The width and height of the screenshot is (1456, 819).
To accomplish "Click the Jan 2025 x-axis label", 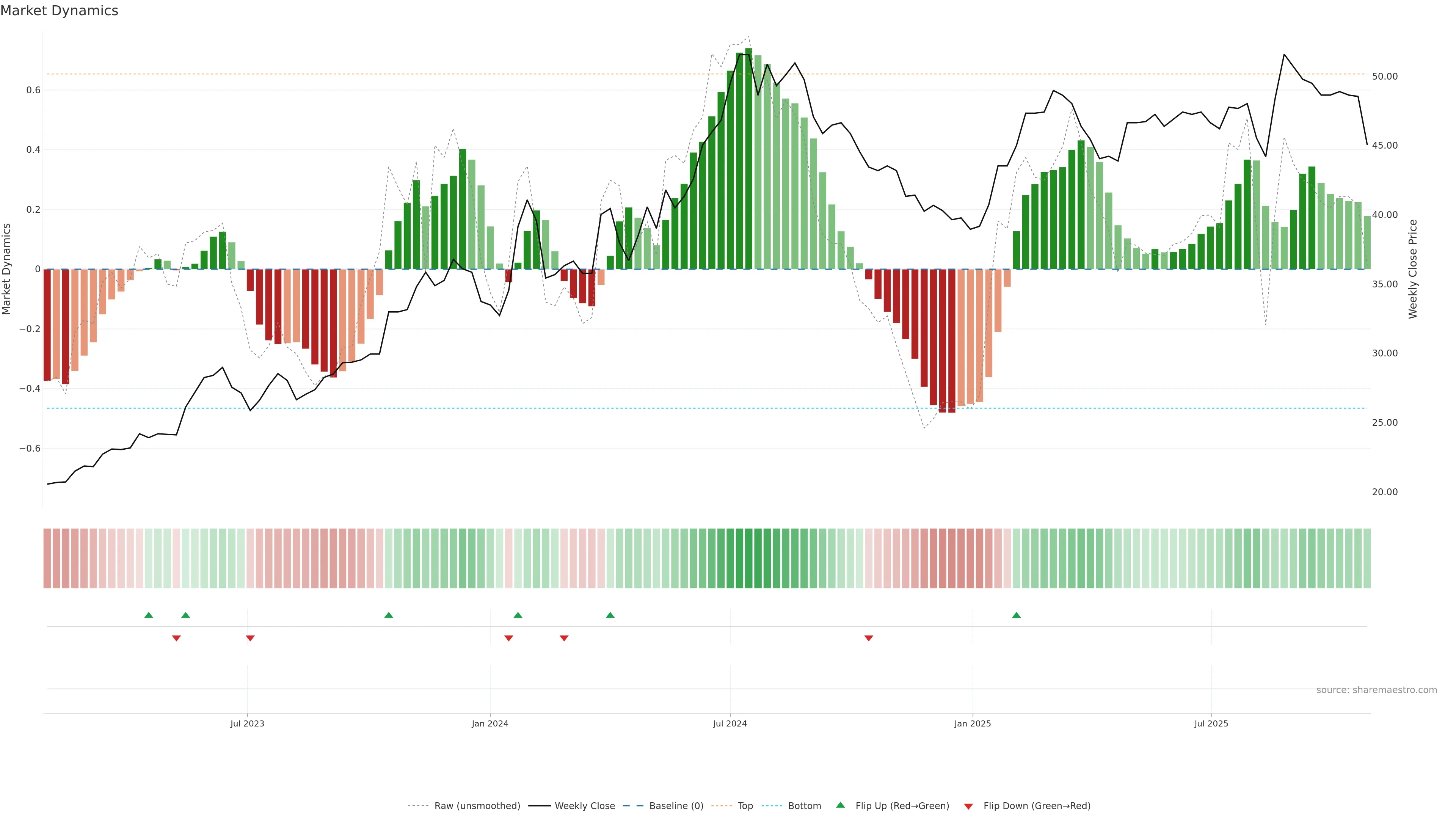I will click(972, 723).
